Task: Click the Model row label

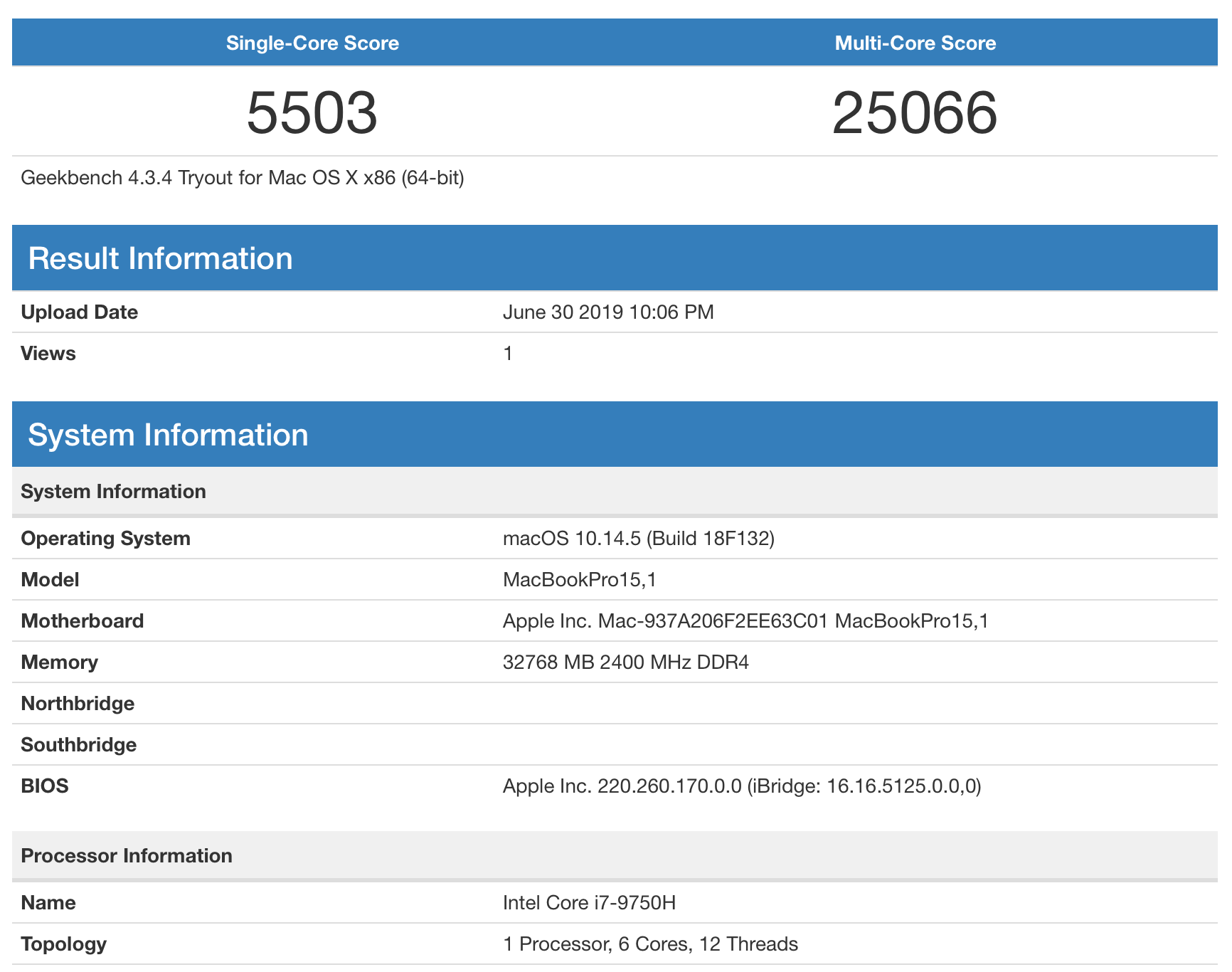Action: click(51, 580)
